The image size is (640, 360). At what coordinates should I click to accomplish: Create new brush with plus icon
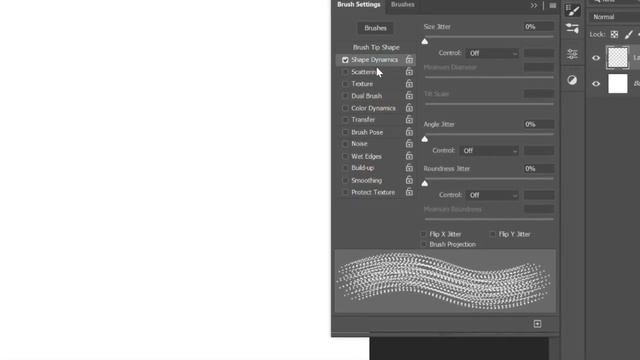click(x=537, y=324)
